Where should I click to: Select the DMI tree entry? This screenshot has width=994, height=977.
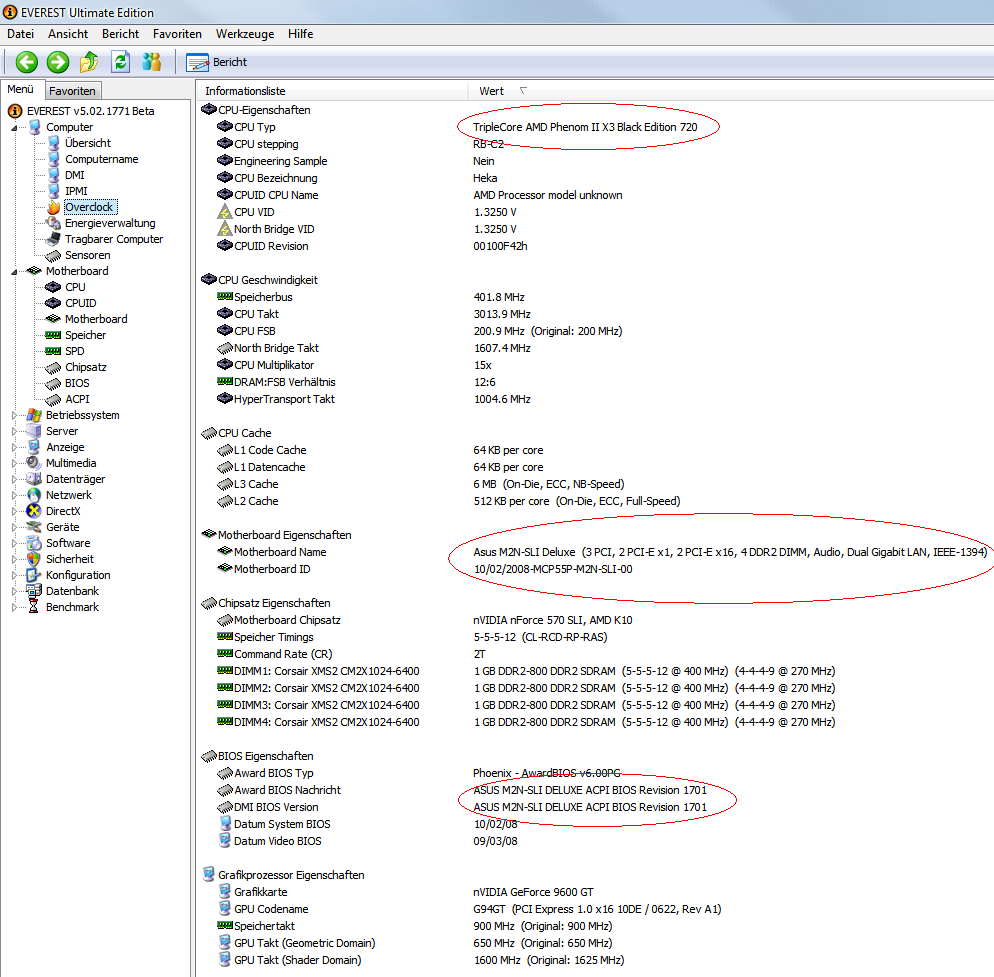(x=74, y=175)
